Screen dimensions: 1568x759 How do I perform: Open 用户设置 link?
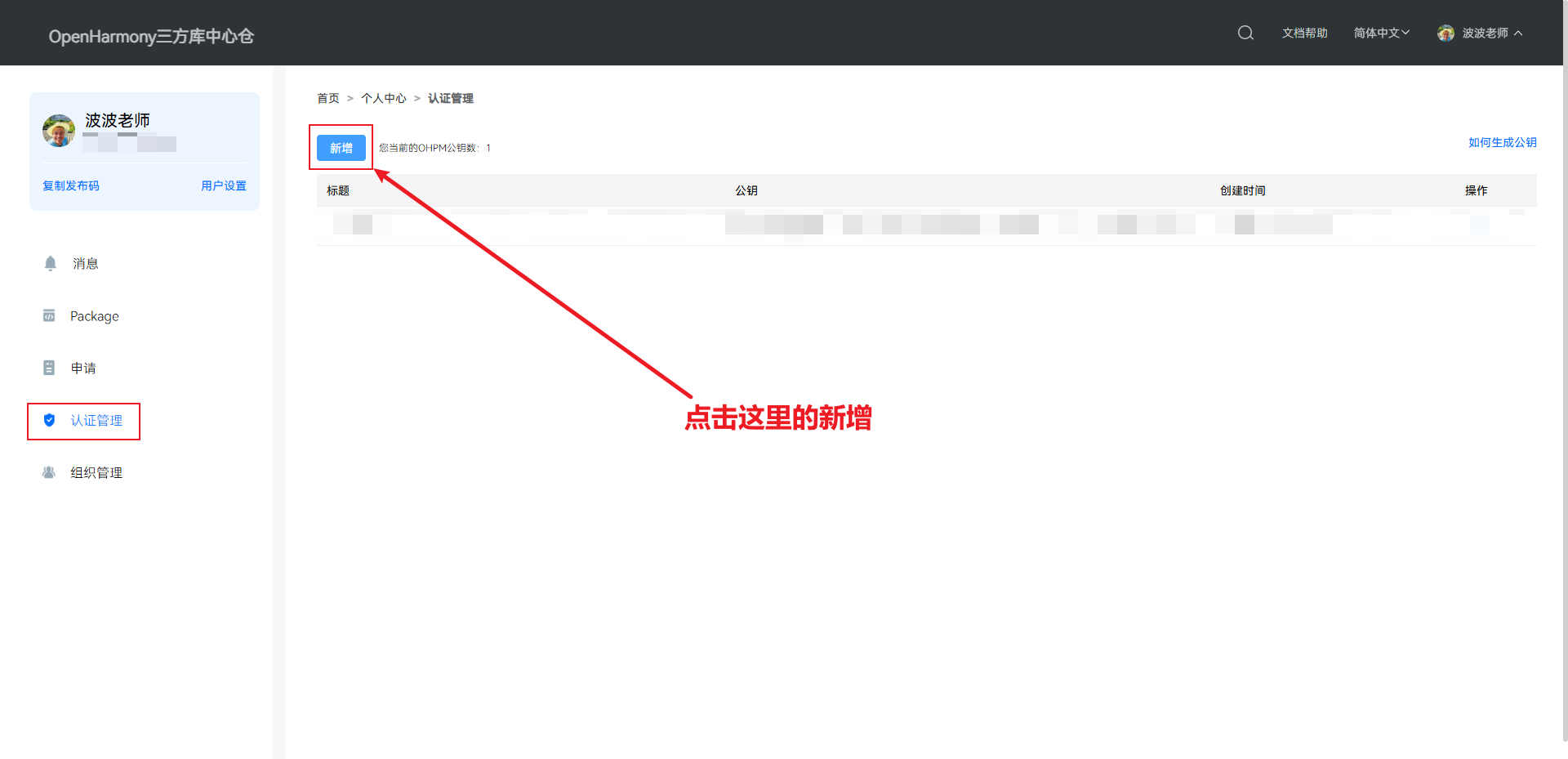[224, 185]
